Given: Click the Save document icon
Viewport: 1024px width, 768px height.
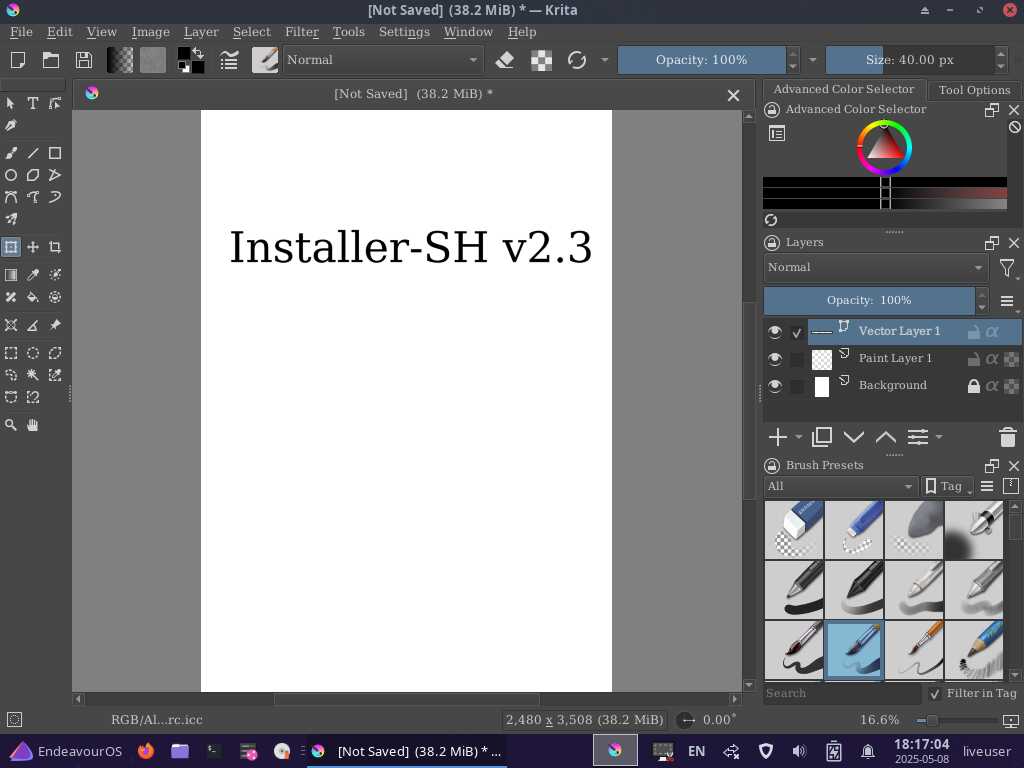Looking at the screenshot, I should (x=84, y=60).
